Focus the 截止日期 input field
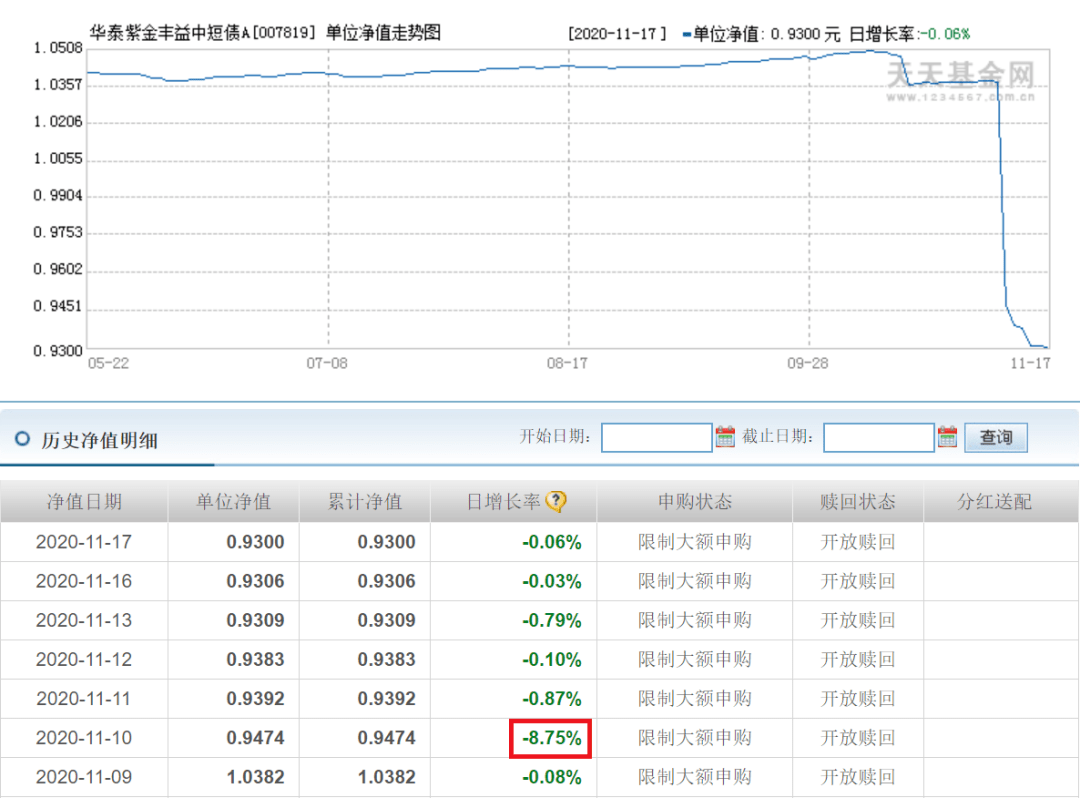This screenshot has height=798, width=1080. click(879, 437)
